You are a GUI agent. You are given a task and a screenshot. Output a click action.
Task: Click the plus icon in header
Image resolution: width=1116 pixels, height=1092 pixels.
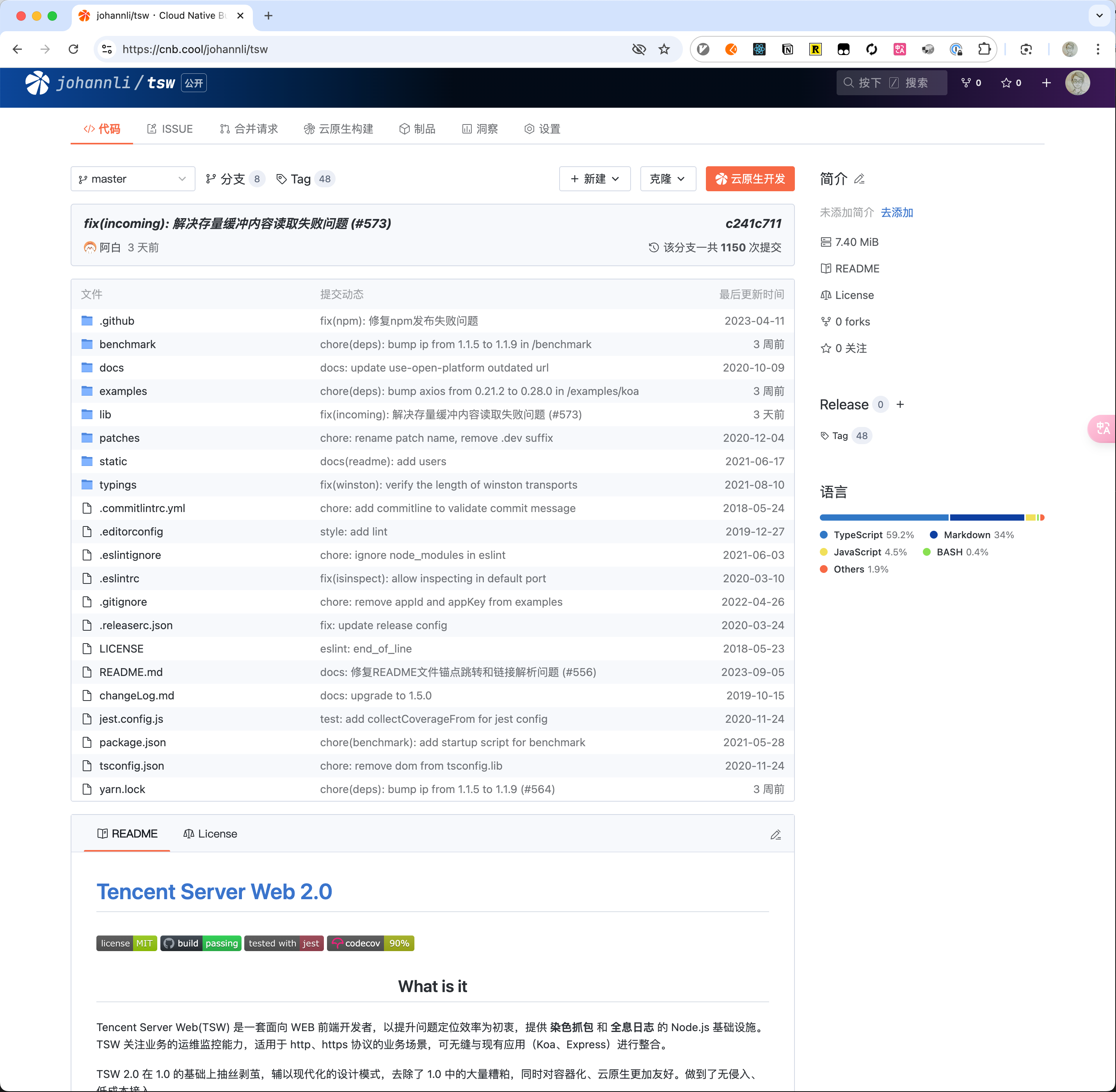[1047, 83]
